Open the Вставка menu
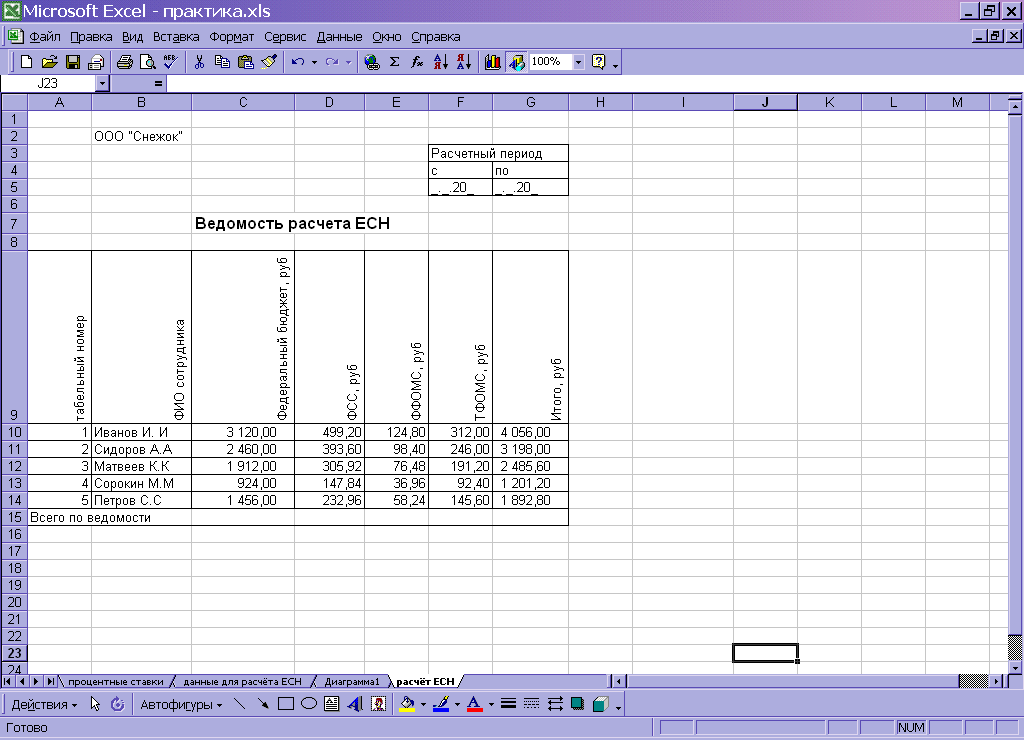Screen dimensions: 1024x740 [176, 37]
